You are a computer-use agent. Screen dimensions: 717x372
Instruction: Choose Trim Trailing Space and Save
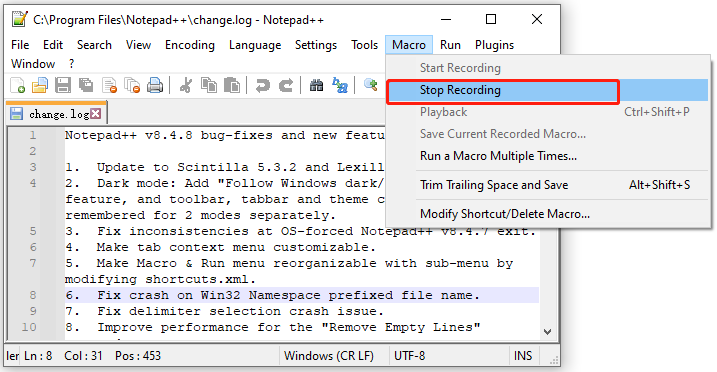(548, 185)
